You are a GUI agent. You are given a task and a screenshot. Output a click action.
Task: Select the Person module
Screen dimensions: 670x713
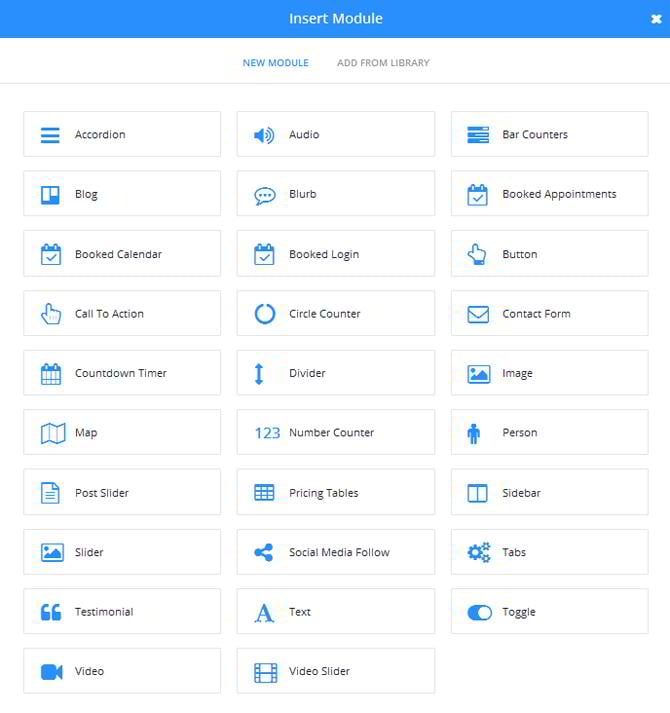click(549, 433)
